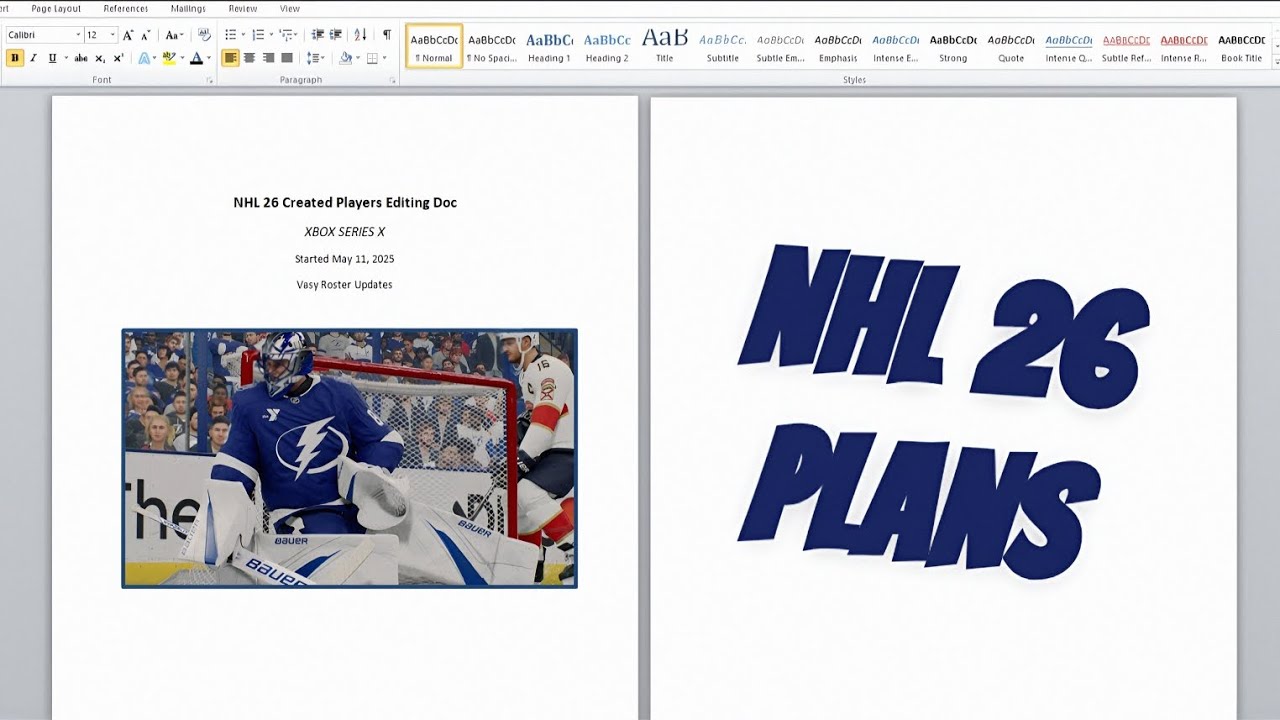Click the Line Spacing icon
This screenshot has width=1280, height=720.
coord(315,58)
